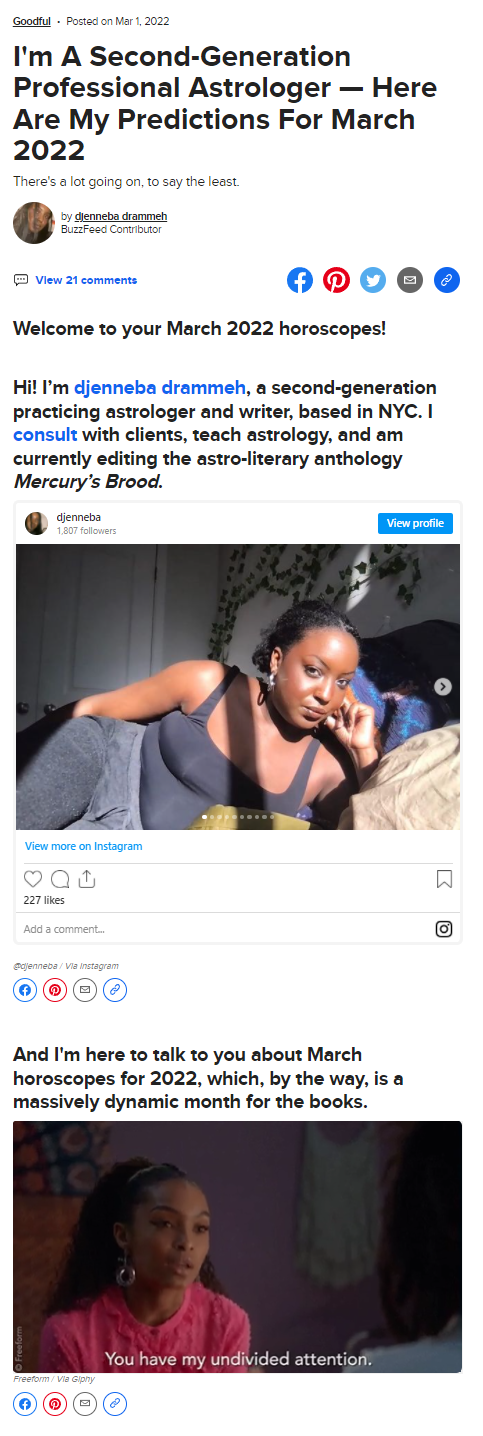Email the article using the gray envelope icon
This screenshot has width=483, height=1436.
[410, 280]
